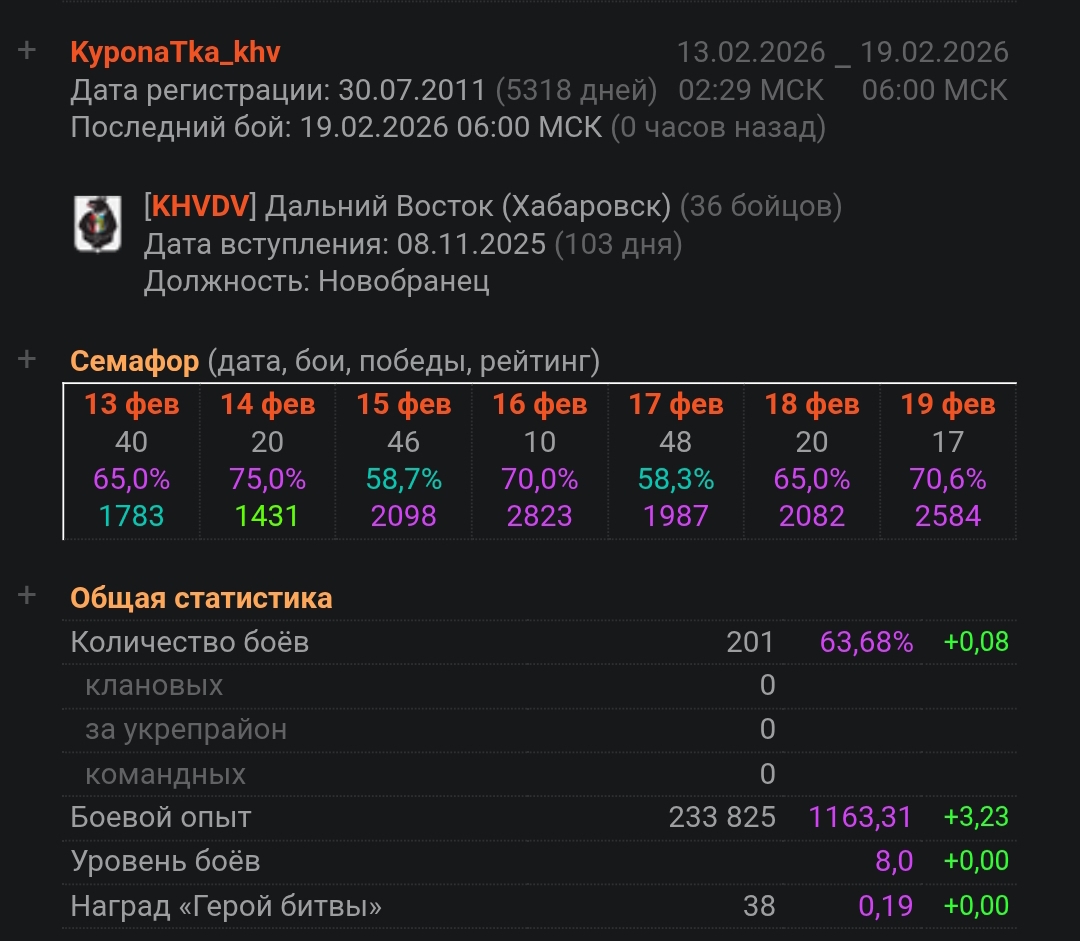The height and width of the screenshot is (941, 1080).
Task: Click the KHVDV clan emblem image
Action: pyautogui.click(x=98, y=224)
